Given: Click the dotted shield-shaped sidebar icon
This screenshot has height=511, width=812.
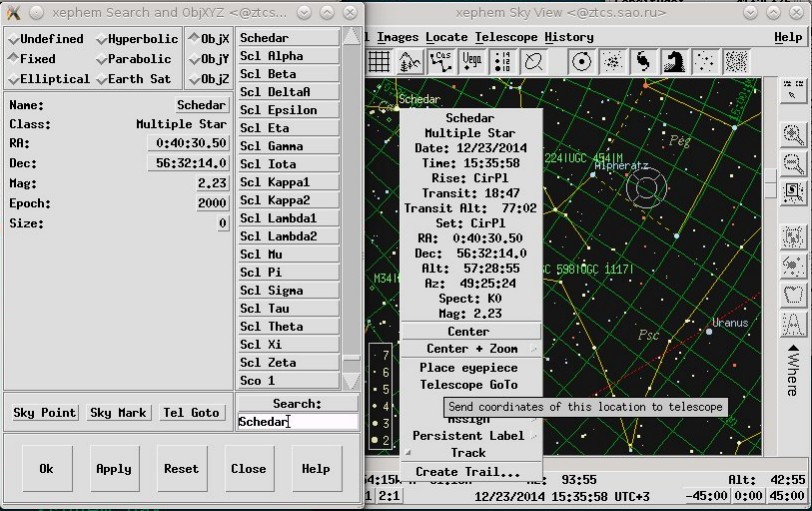Looking at the screenshot, I should [793, 296].
